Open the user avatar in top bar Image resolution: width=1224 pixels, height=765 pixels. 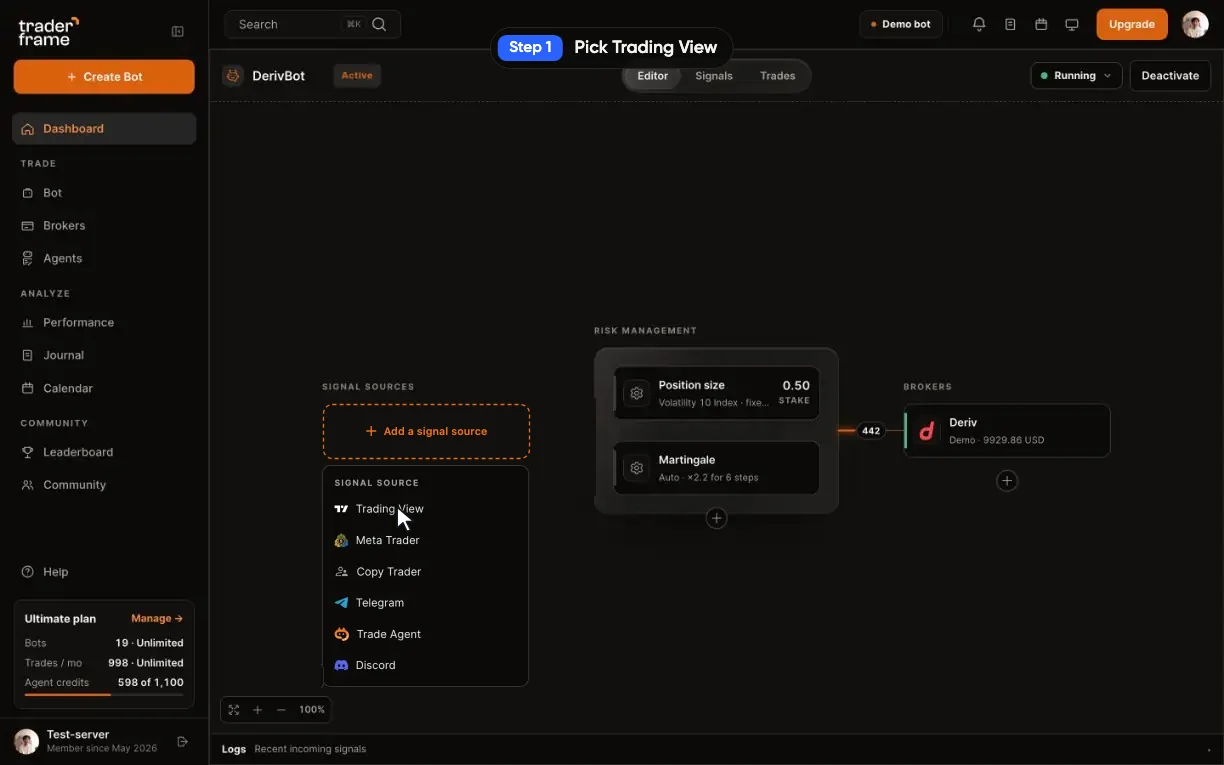(x=1195, y=24)
